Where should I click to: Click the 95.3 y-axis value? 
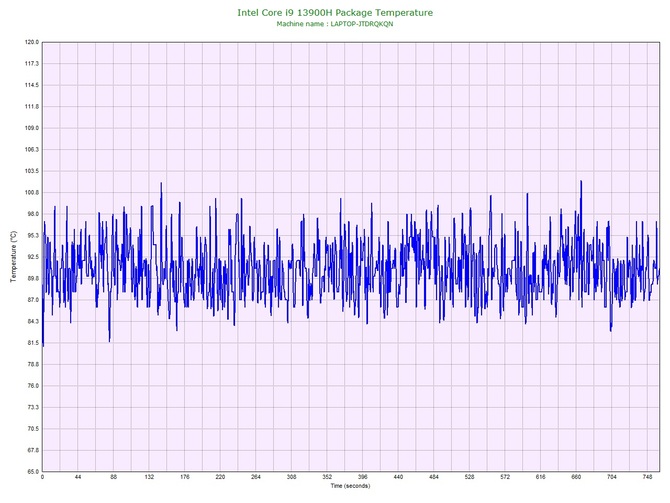tap(33, 235)
